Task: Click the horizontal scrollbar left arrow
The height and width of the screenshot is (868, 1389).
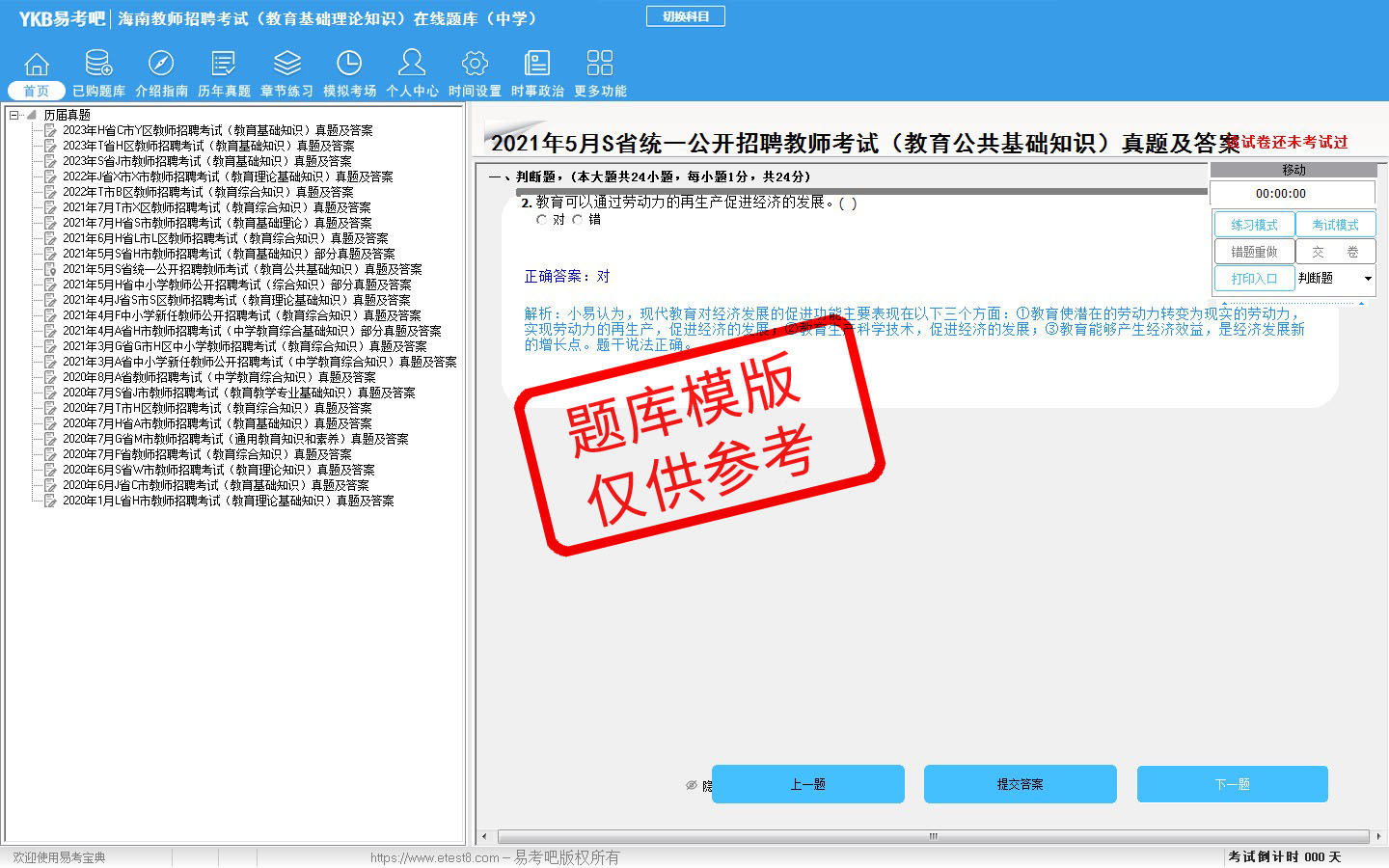Action: [x=484, y=836]
